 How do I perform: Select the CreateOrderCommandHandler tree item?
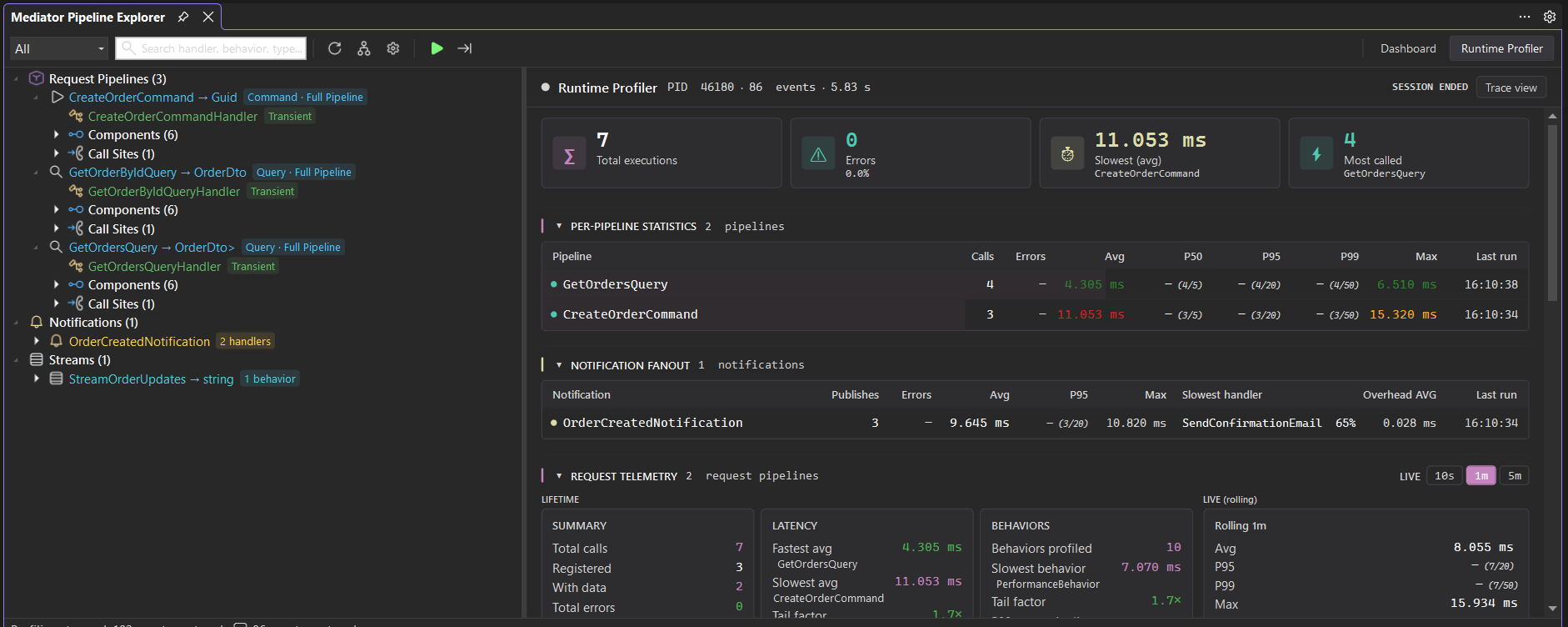172,117
